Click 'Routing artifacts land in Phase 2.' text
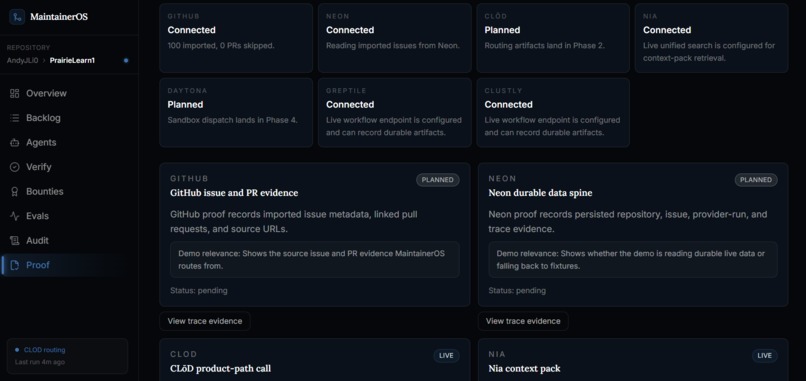Screen dimensions: 806x381 tap(545, 46)
